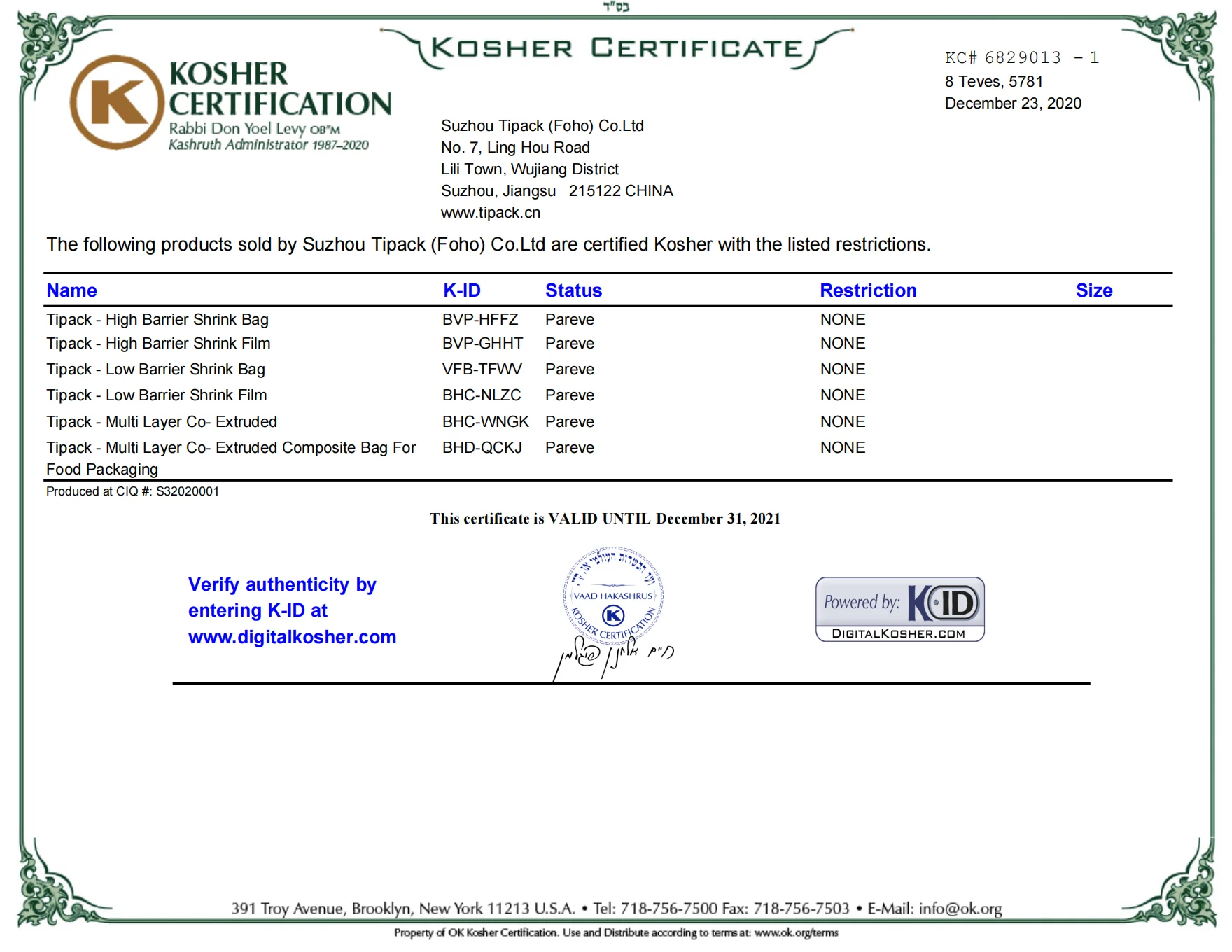Click the Status column header
Image resolution: width=1232 pixels, height=952 pixels.
(574, 290)
